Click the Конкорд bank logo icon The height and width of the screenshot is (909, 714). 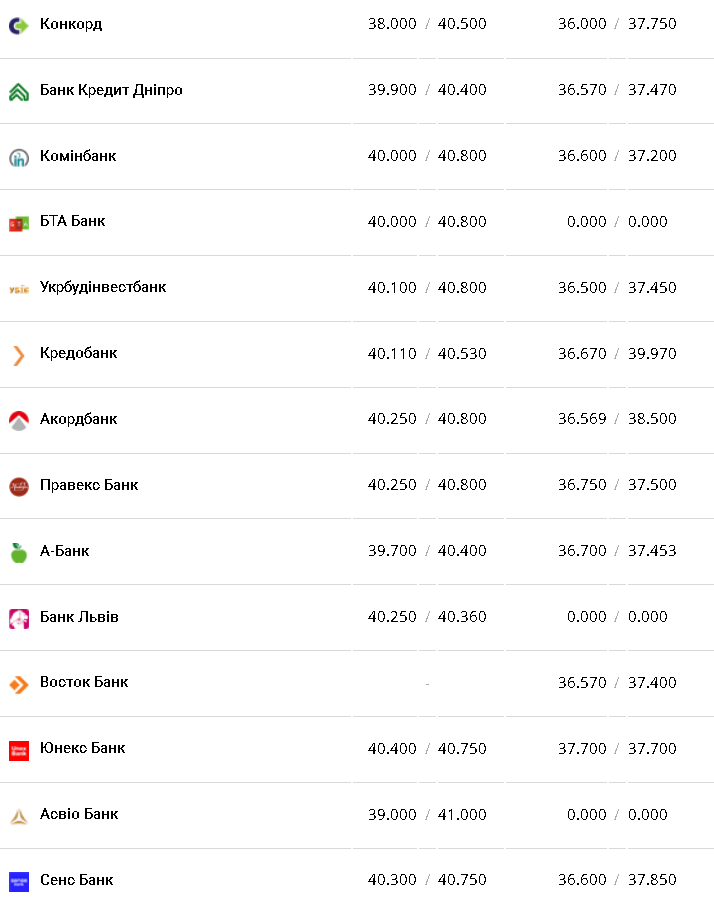coord(18,25)
